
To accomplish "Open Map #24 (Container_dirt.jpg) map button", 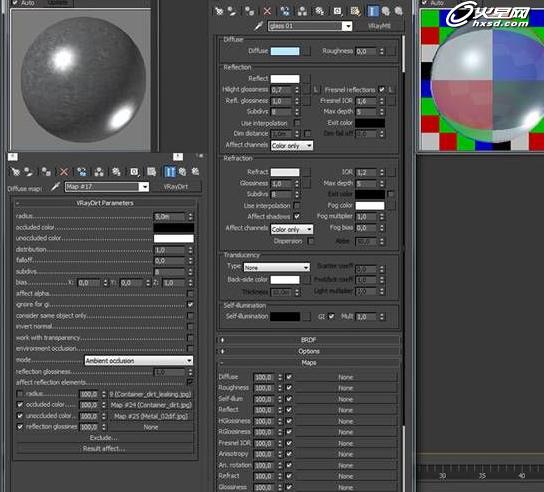I will tap(151, 405).
